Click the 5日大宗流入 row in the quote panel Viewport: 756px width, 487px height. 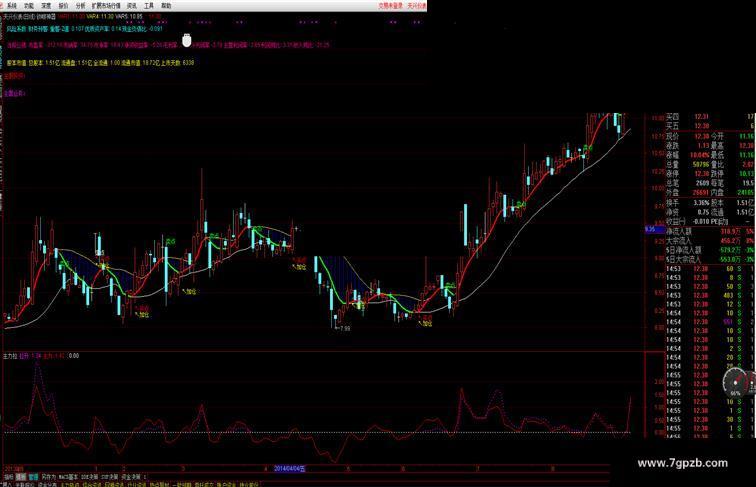pyautogui.click(x=710, y=259)
